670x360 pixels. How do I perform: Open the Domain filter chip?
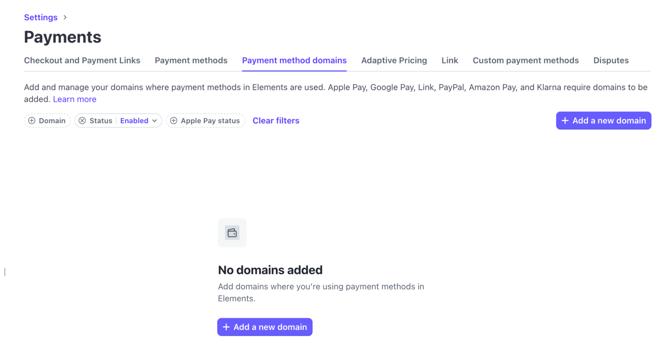[47, 121]
